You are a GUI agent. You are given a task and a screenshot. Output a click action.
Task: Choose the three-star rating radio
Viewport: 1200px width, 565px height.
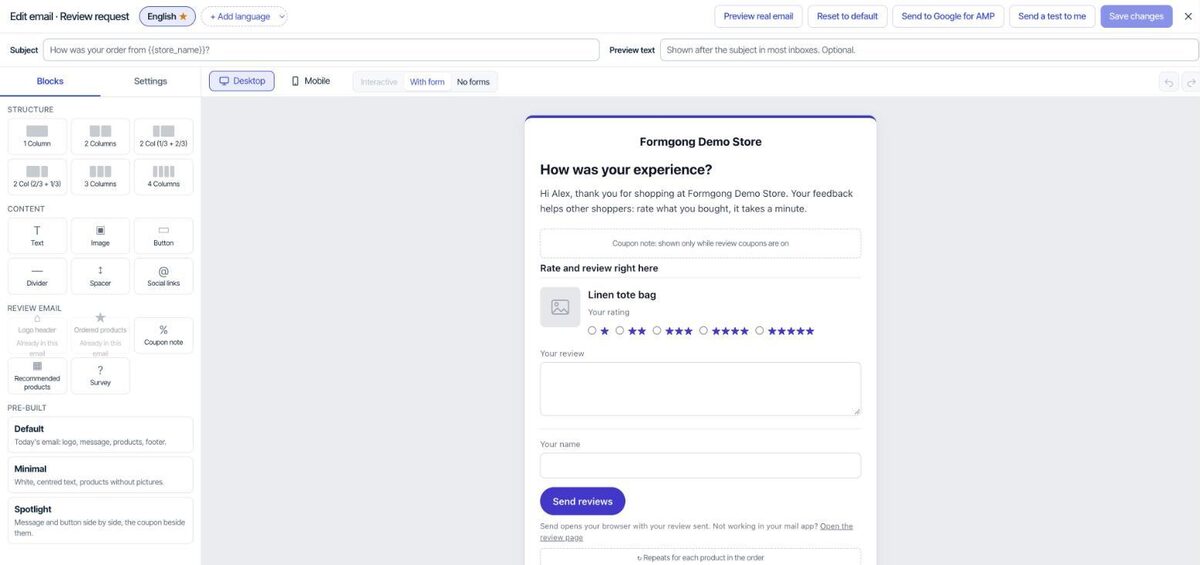pos(657,330)
